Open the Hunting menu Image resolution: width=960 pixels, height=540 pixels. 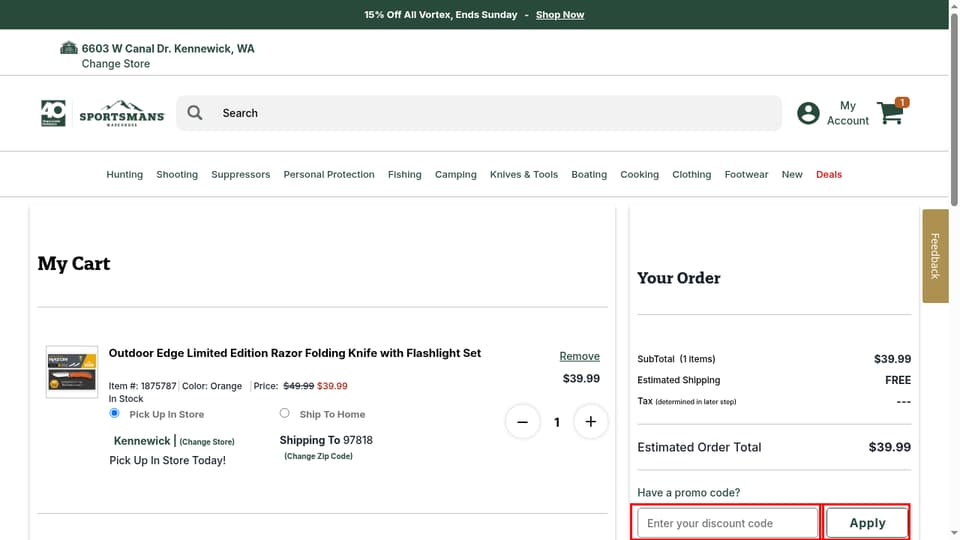tap(124, 174)
